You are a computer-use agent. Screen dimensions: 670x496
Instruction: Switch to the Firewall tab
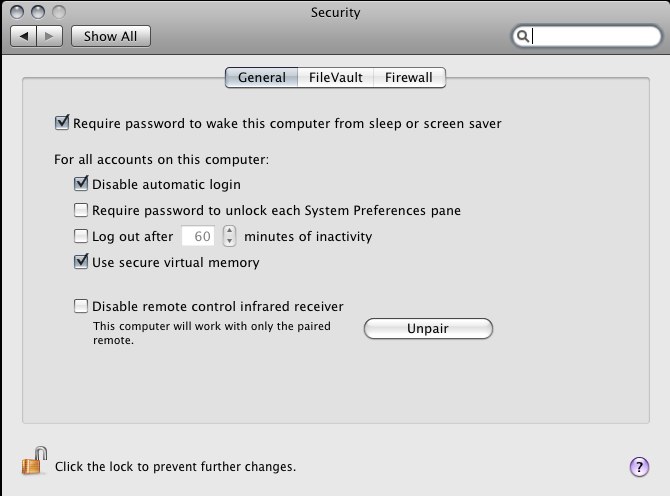pos(409,77)
